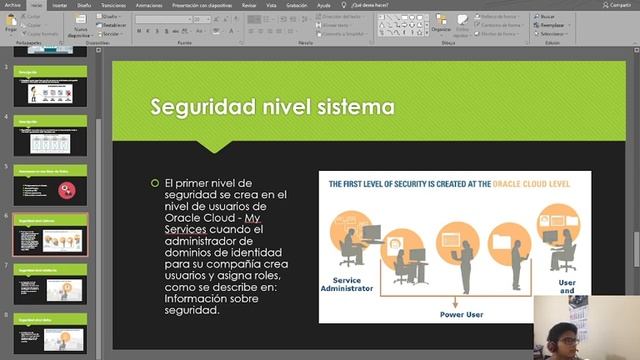Select slide 7 thumbnail

[x=50, y=284]
